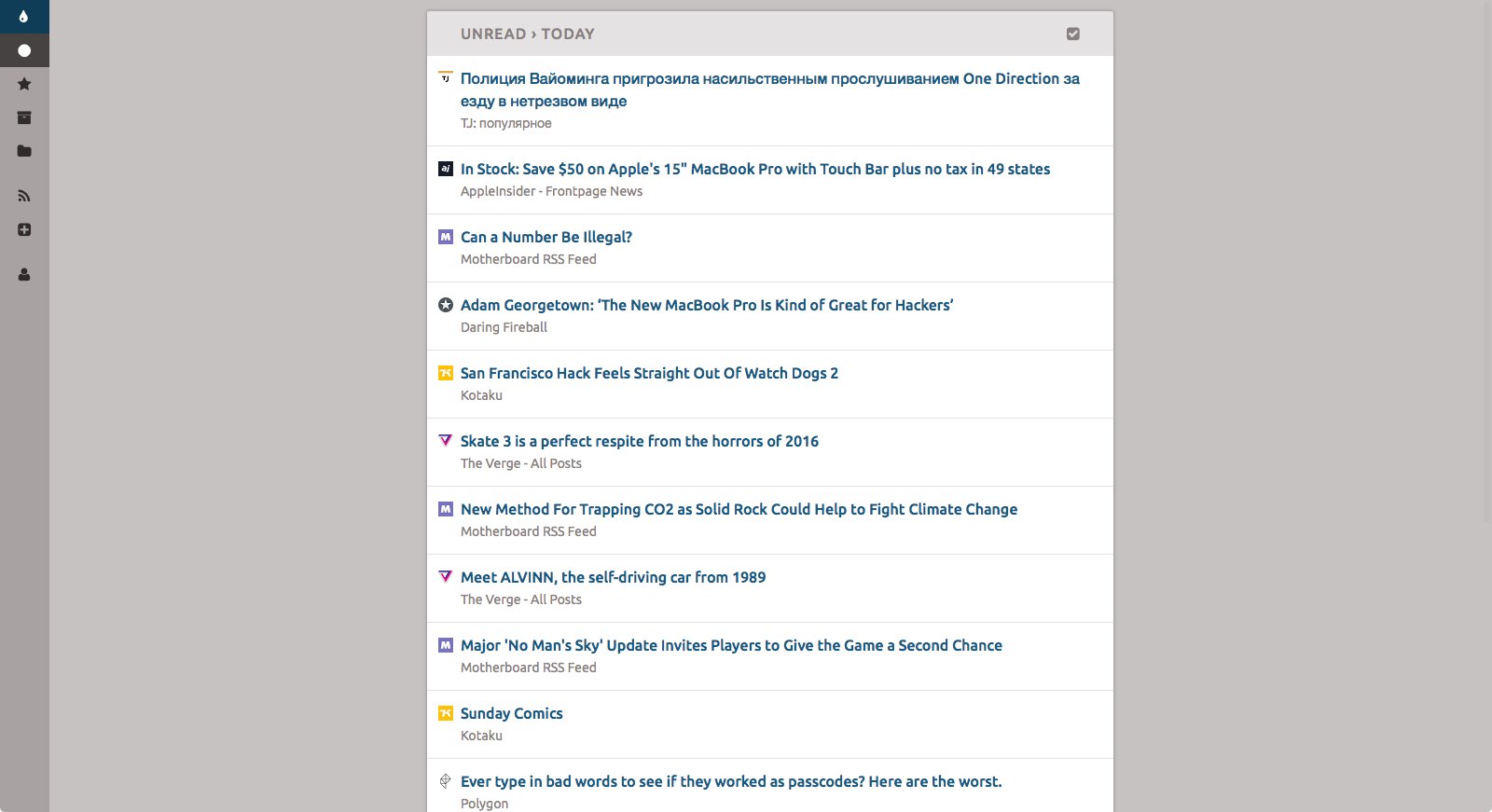Viewport: 1492px width, 812px height.
Task: Click 'Motherboard RSS Feed' under No Man's Sky article
Action: [529, 667]
